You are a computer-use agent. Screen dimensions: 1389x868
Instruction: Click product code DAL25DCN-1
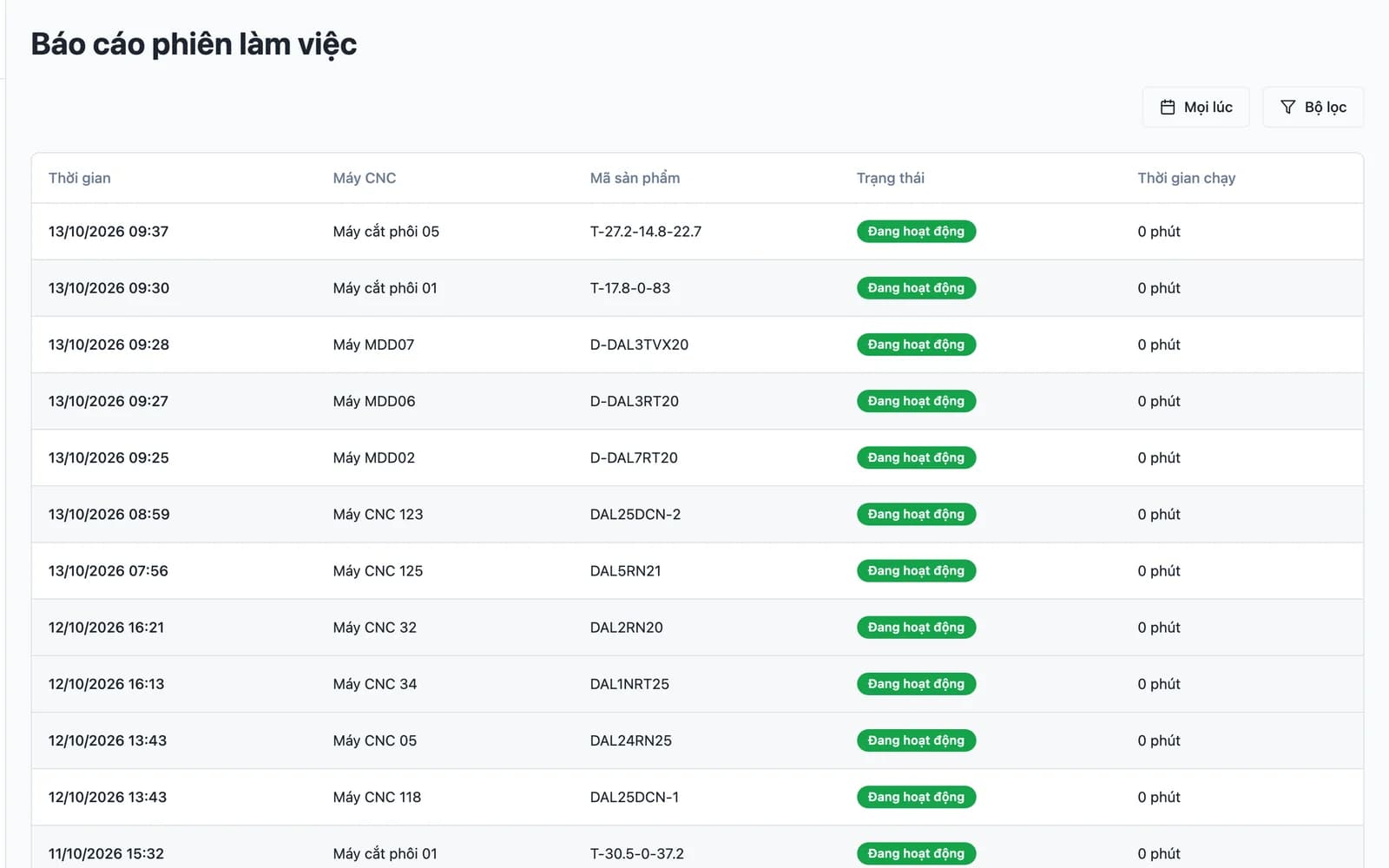click(x=635, y=797)
